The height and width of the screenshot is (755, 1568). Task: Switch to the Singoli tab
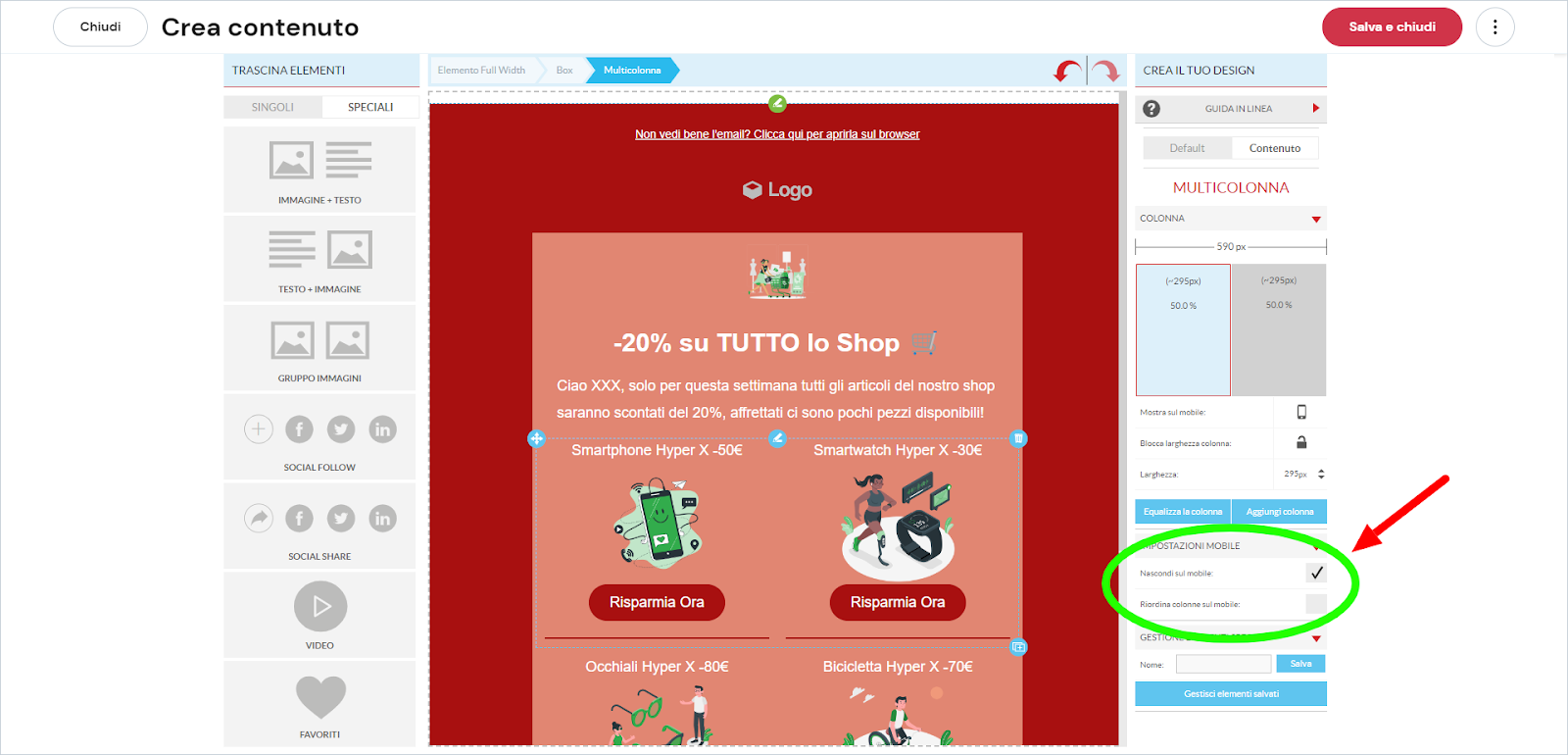coord(272,107)
